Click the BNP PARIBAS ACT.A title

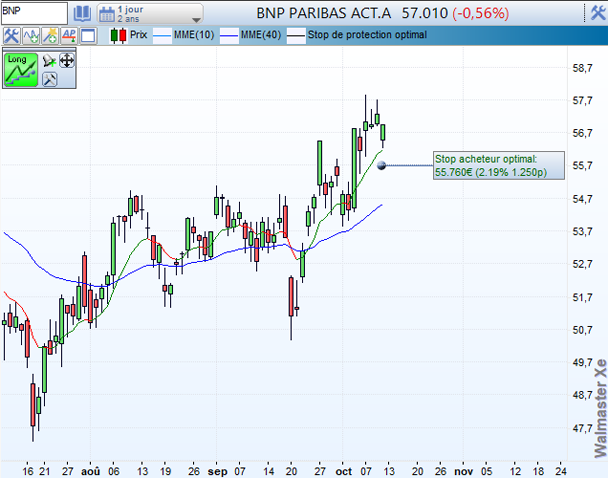click(x=324, y=13)
